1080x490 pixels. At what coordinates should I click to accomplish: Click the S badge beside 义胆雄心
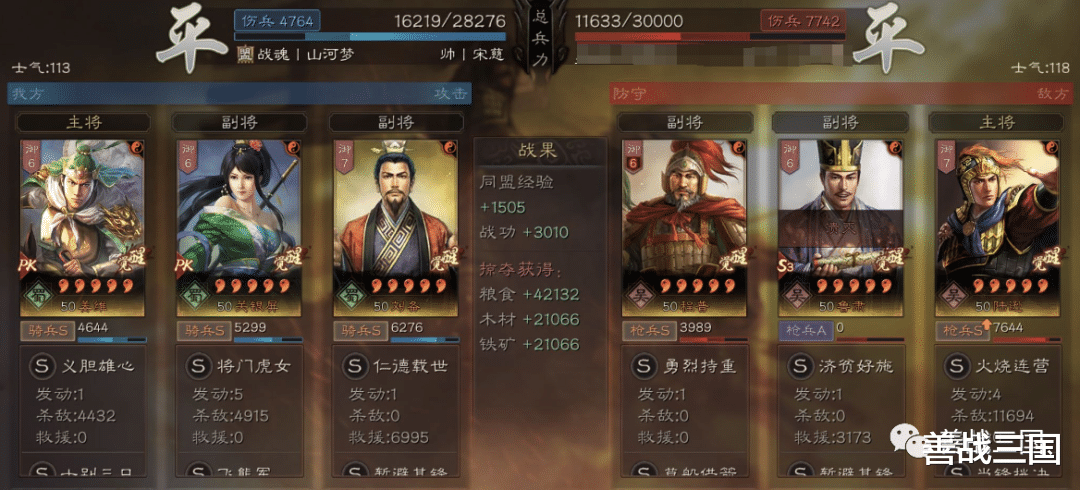[42, 367]
